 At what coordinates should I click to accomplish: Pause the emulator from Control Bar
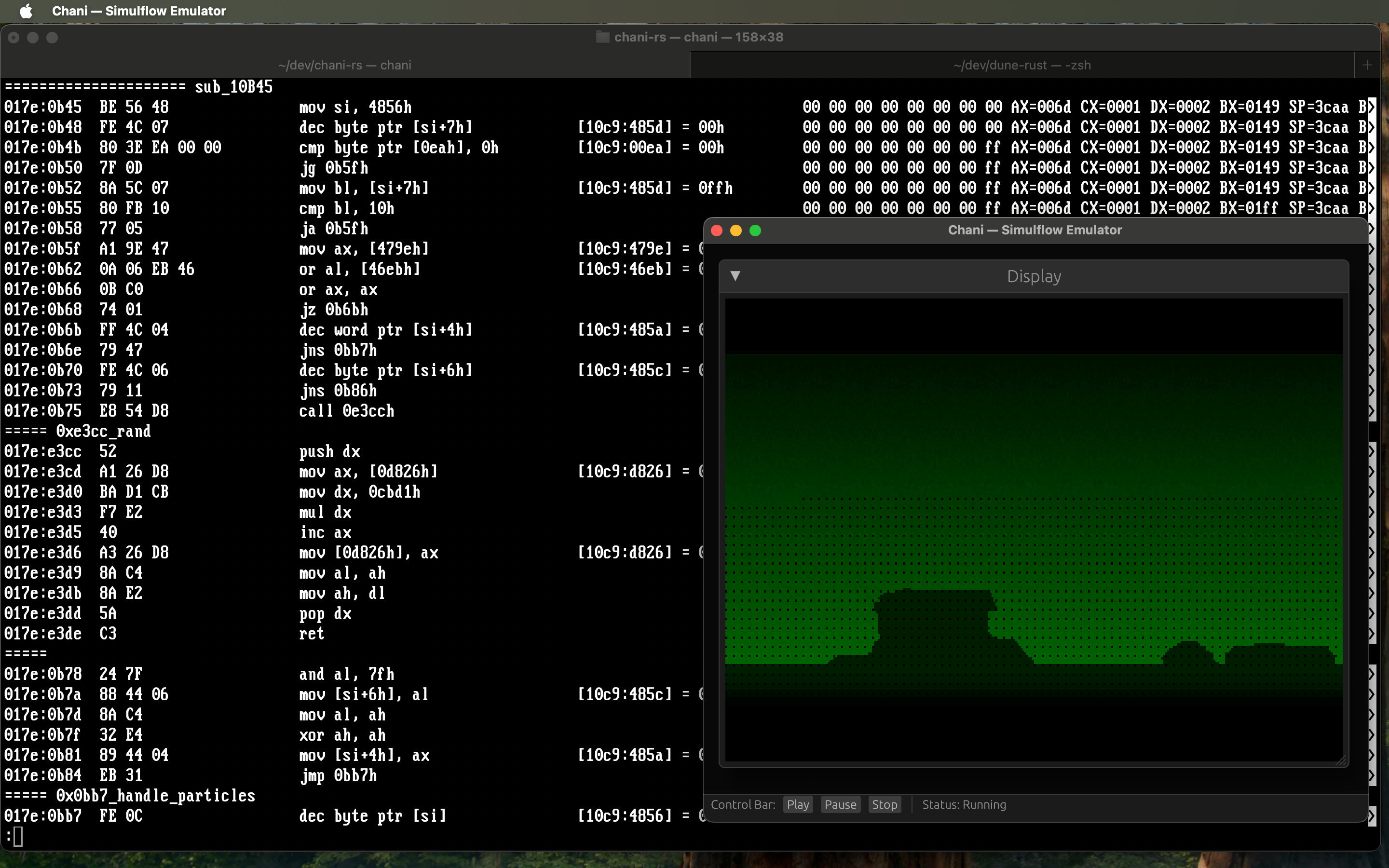(840, 804)
